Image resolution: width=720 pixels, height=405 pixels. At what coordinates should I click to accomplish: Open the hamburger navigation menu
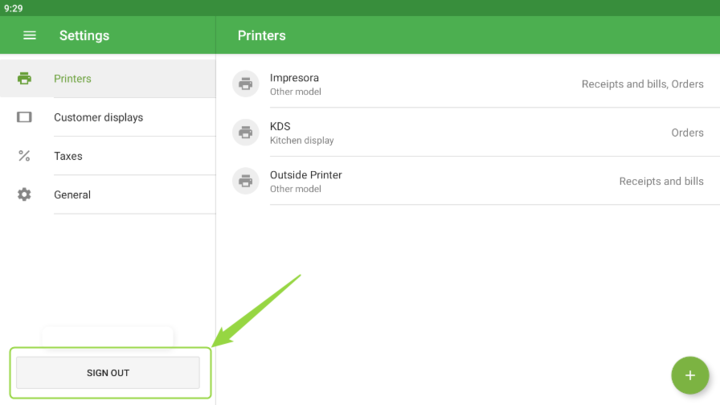click(x=30, y=35)
